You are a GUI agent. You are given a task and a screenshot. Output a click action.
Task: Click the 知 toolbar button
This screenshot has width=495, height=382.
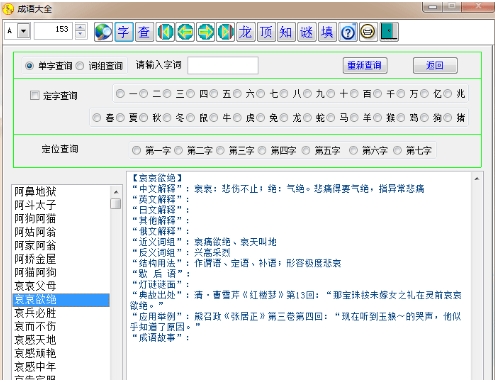point(286,32)
